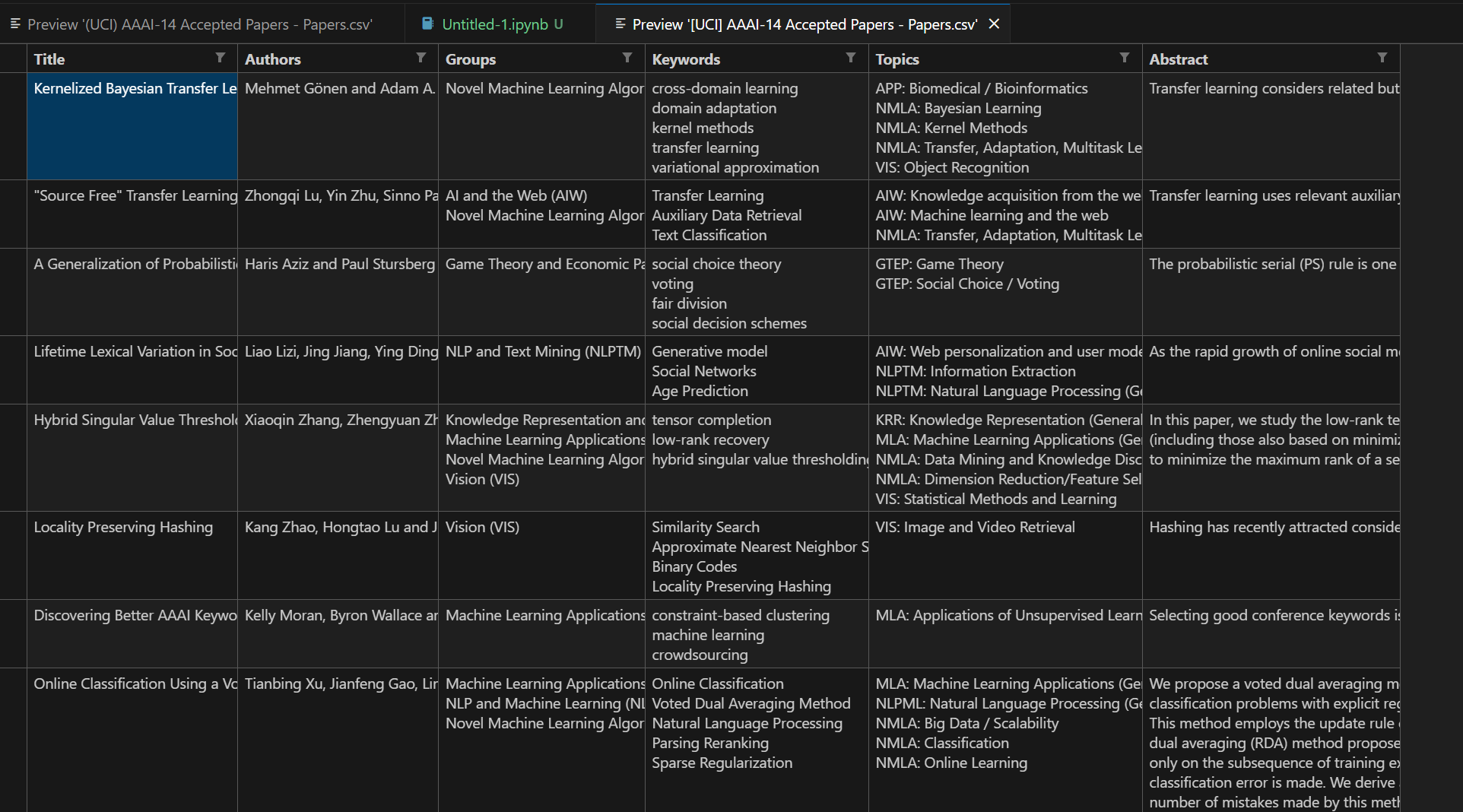The height and width of the screenshot is (812, 1463).
Task: Click keyword 'crowdsourcing'
Action: tap(700, 655)
